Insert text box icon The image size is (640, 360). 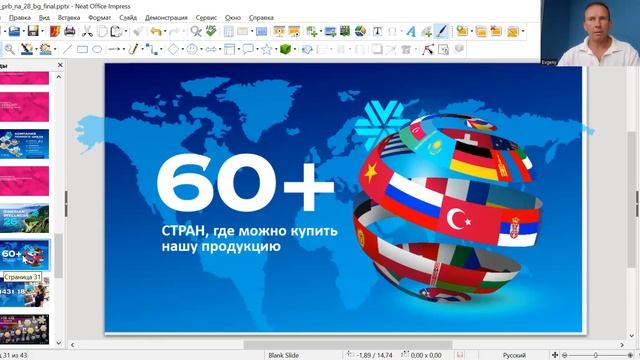coord(378,31)
